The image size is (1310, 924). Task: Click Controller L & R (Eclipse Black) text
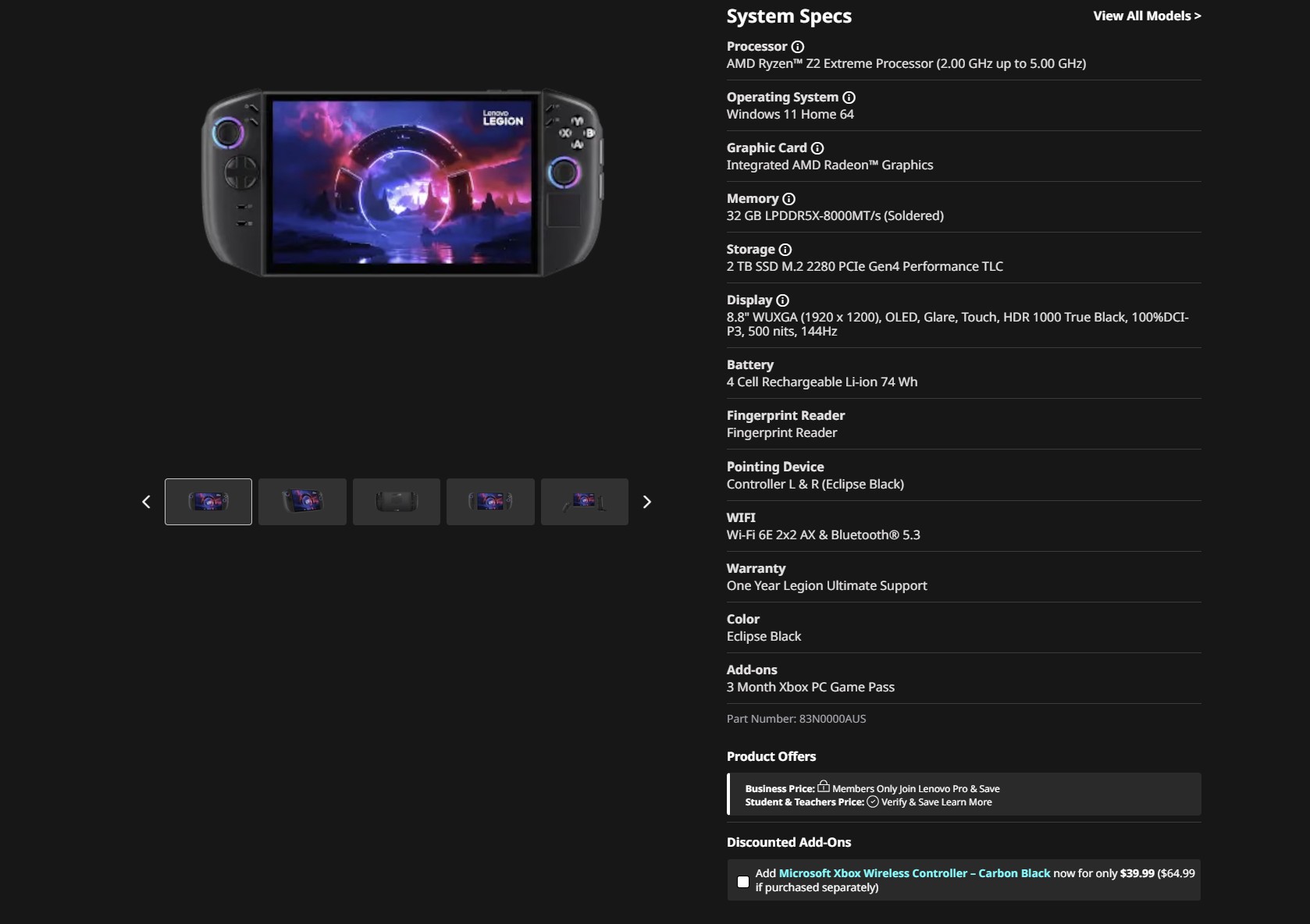click(x=815, y=485)
